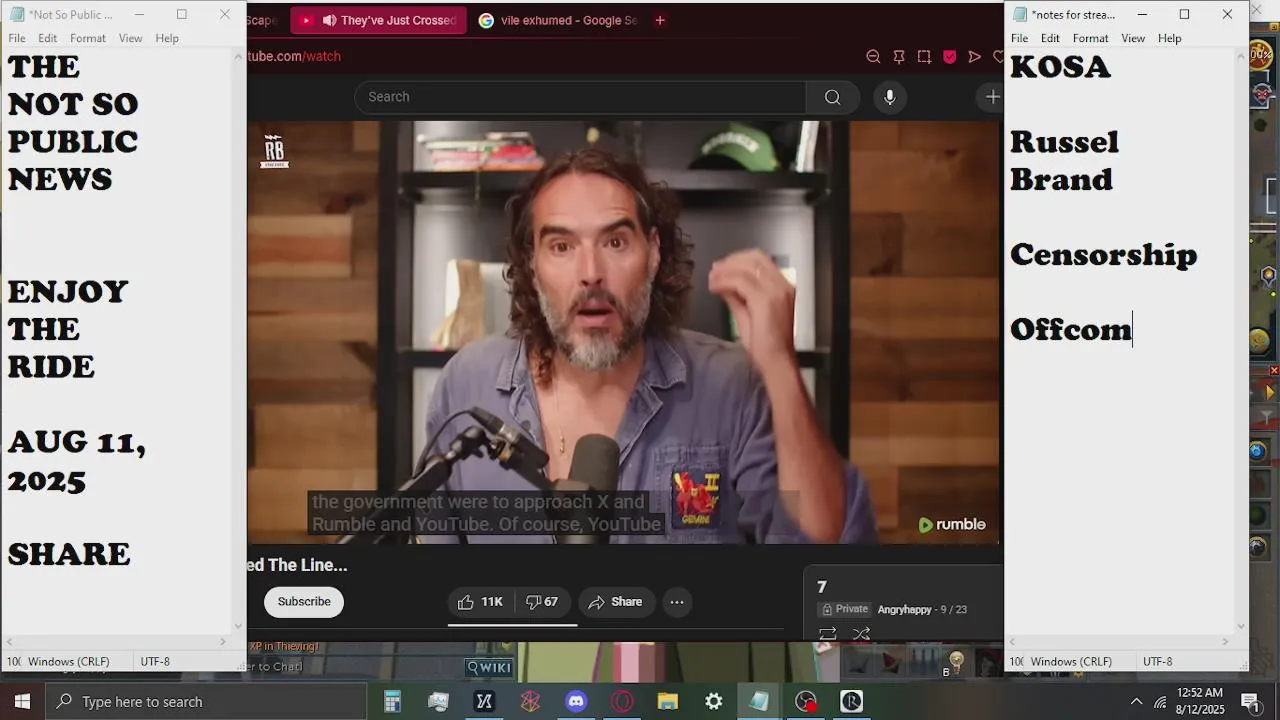Open the Discord taskbar icon

(x=576, y=701)
